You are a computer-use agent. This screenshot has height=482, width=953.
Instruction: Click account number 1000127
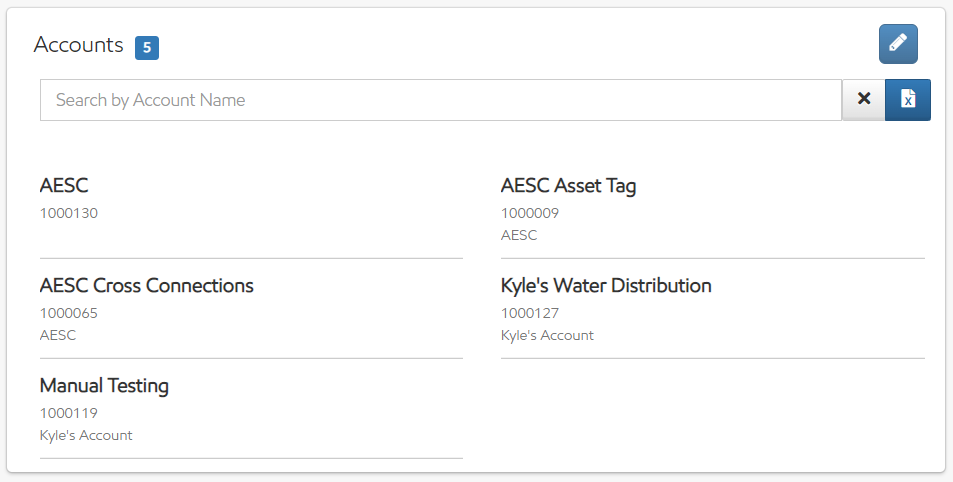(x=529, y=313)
